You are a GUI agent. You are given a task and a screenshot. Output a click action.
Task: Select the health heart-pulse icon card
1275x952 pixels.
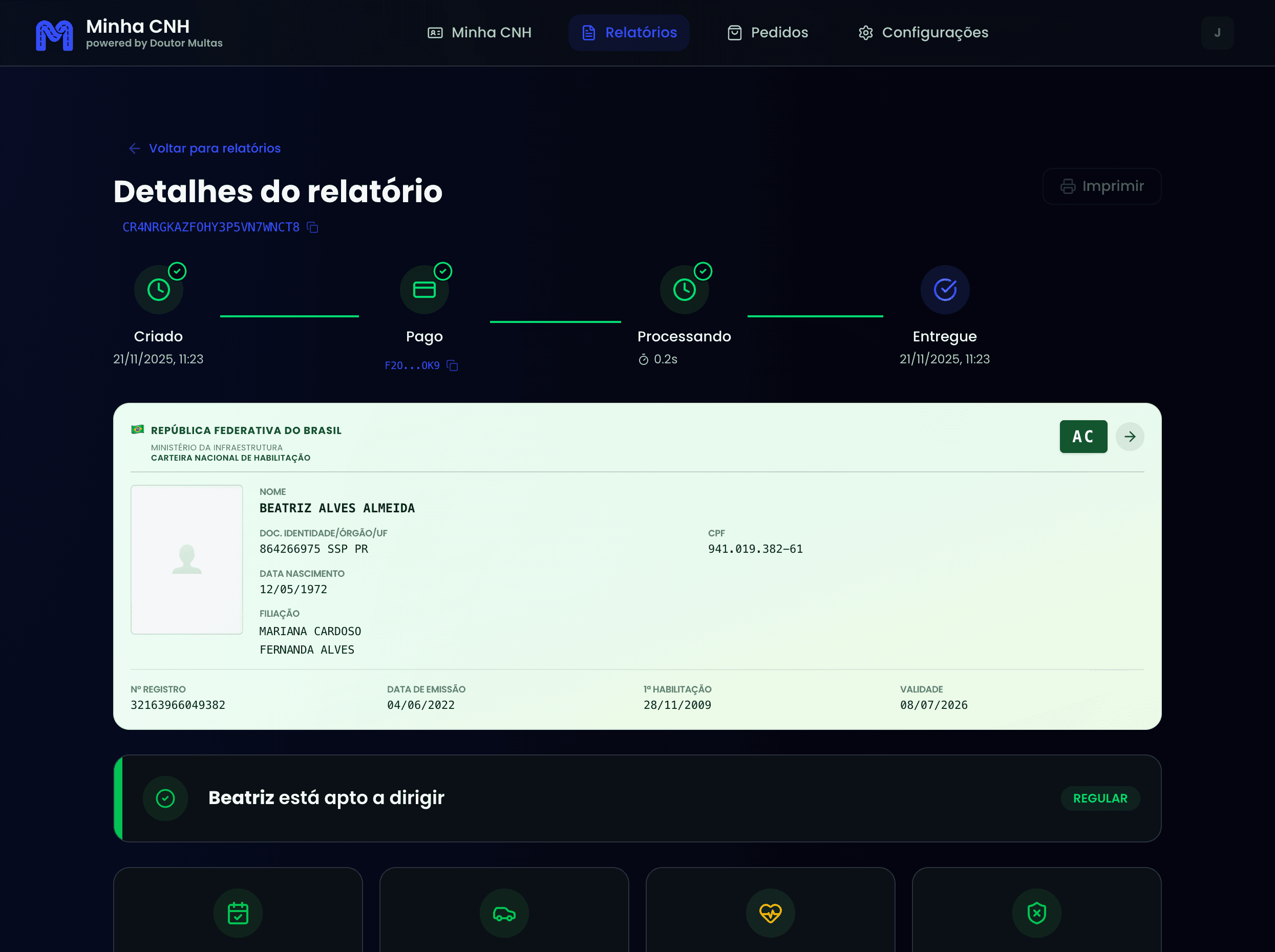[771, 913]
